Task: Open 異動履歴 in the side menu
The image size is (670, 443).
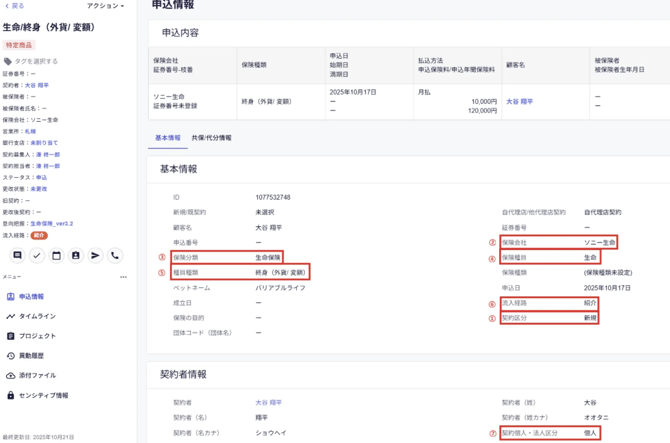Action: pyautogui.click(x=37, y=356)
